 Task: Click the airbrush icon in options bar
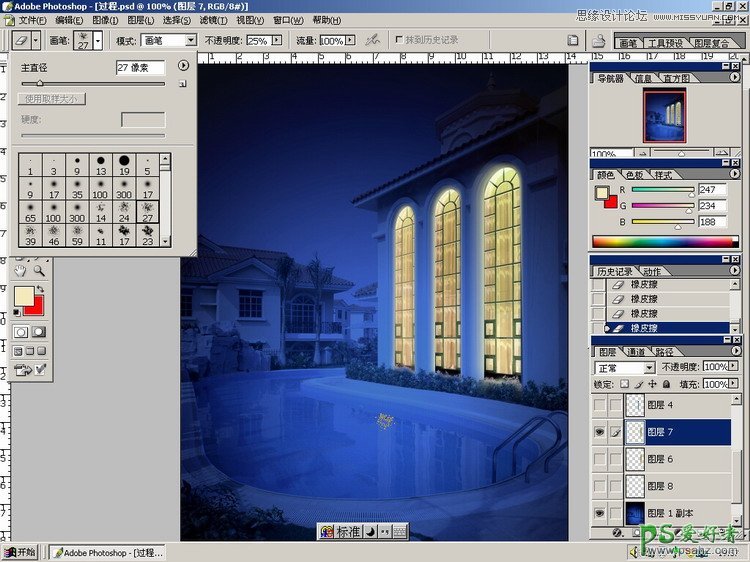pyautogui.click(x=372, y=41)
